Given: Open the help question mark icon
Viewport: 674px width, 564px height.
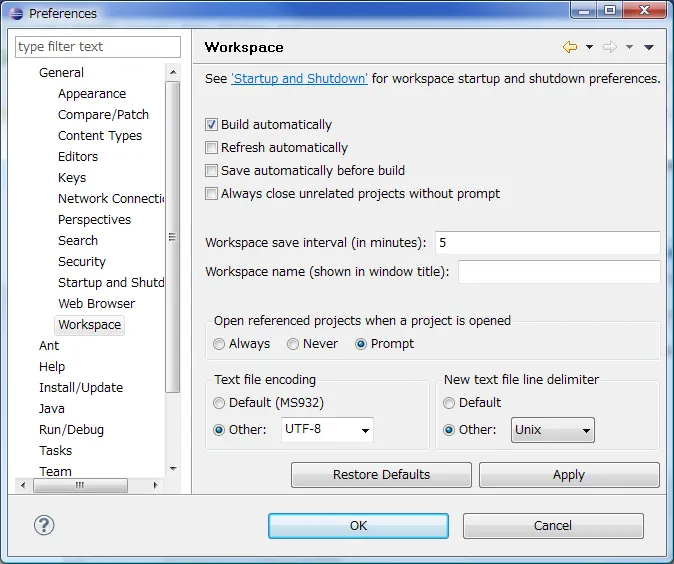Looking at the screenshot, I should [44, 525].
